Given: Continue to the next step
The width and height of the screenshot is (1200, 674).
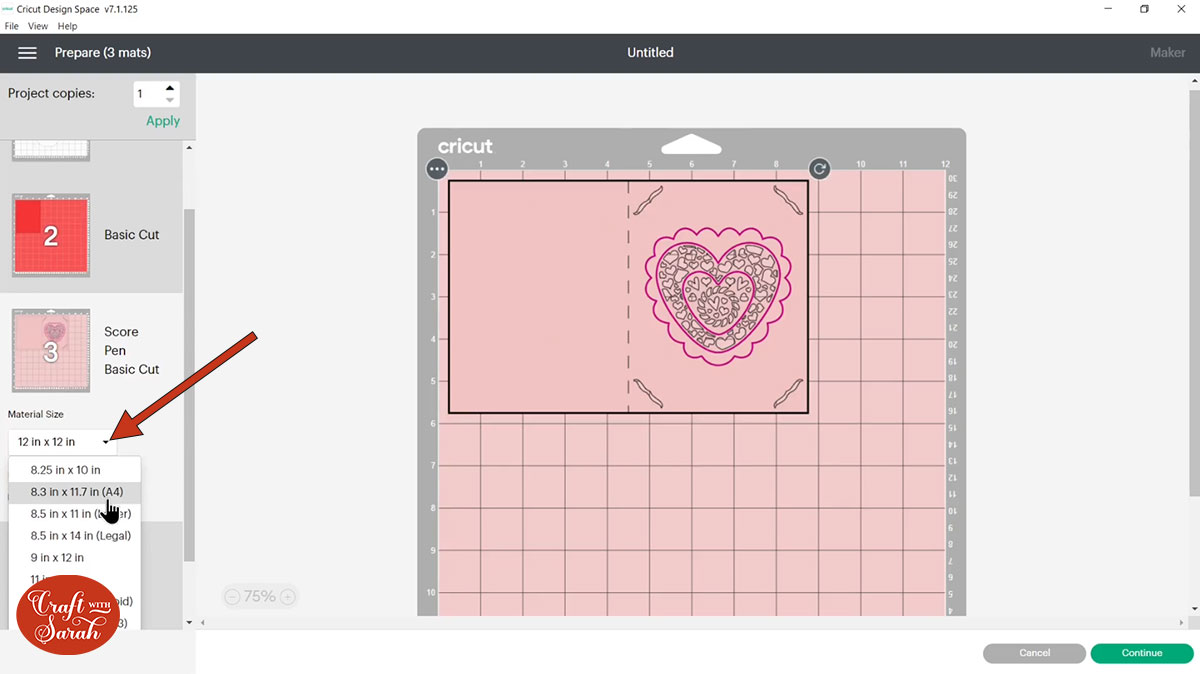Looking at the screenshot, I should click(1142, 653).
